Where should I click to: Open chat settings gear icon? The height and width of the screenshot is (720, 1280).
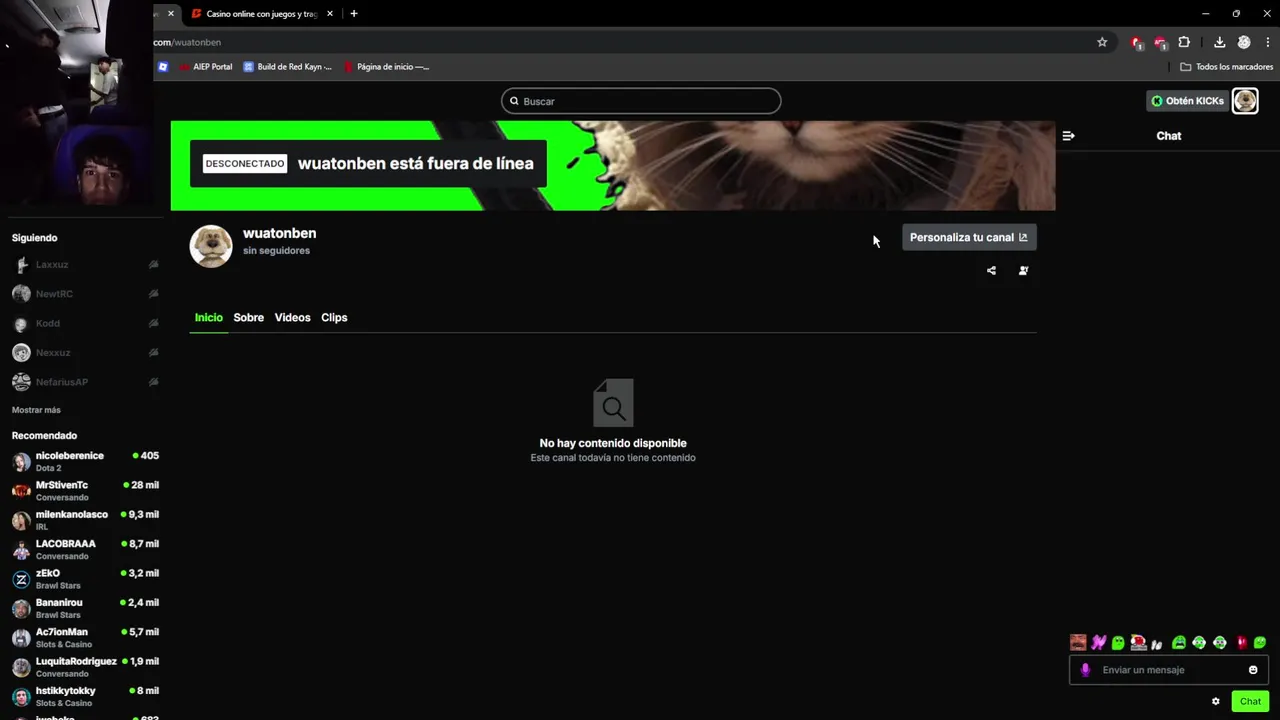pos(1216,701)
